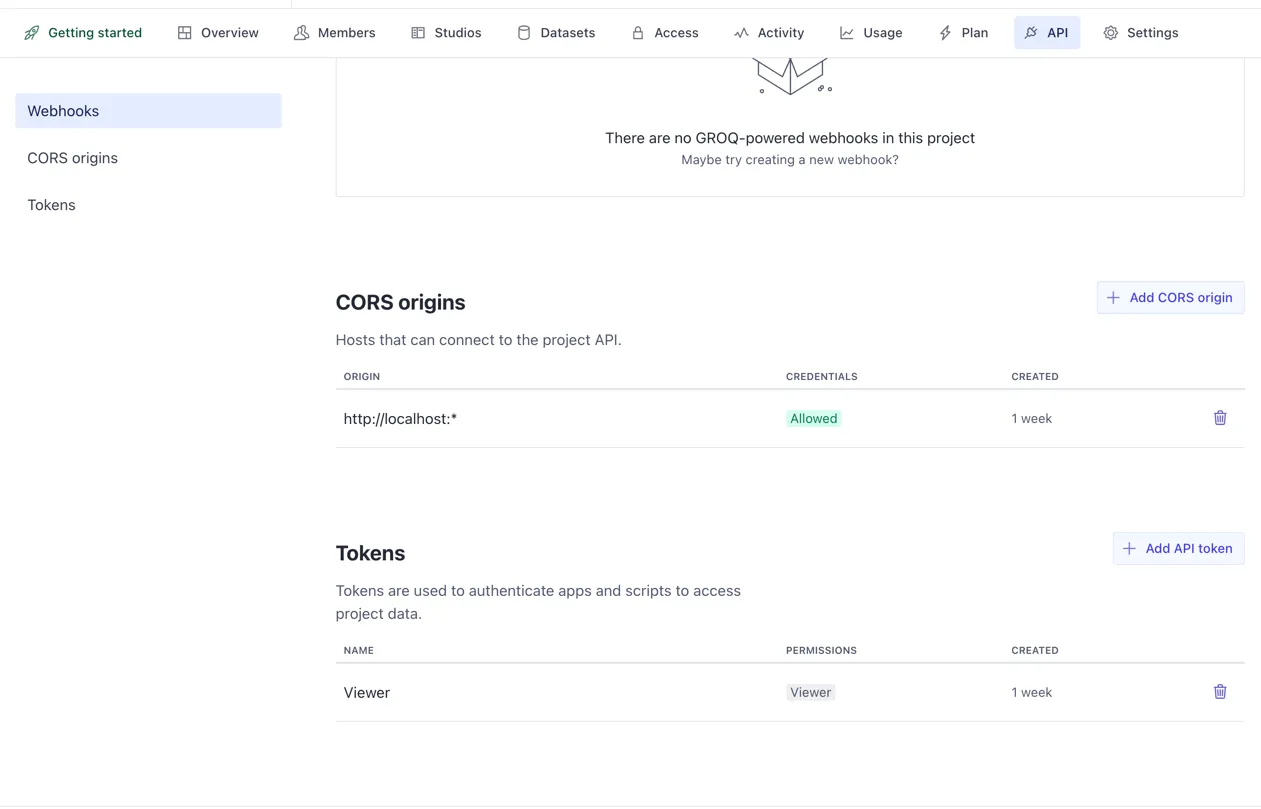Click the http://localhost:* origin row
This screenshot has width=1261, height=809.
(x=400, y=419)
